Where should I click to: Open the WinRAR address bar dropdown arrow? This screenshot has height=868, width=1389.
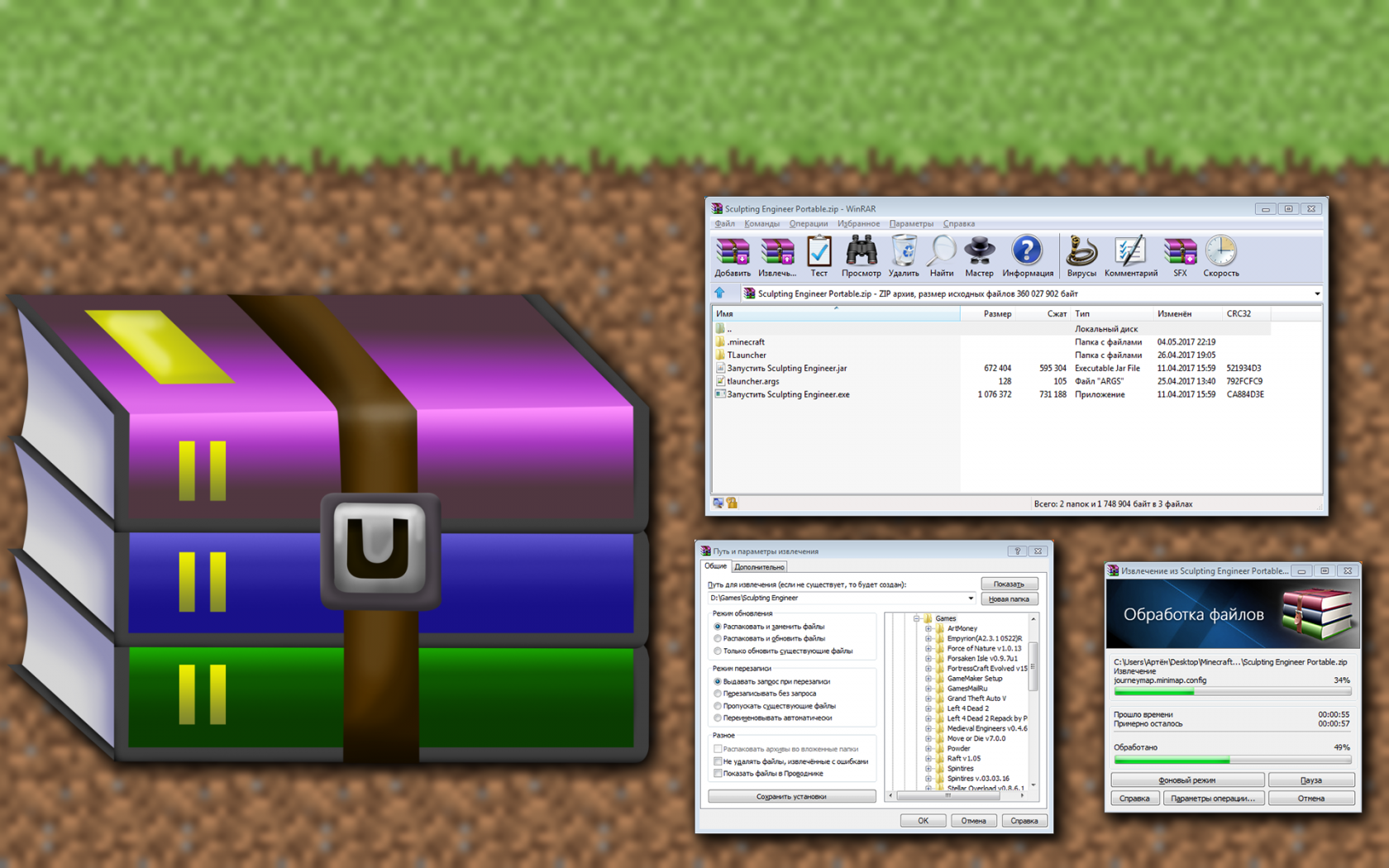[x=1317, y=293]
